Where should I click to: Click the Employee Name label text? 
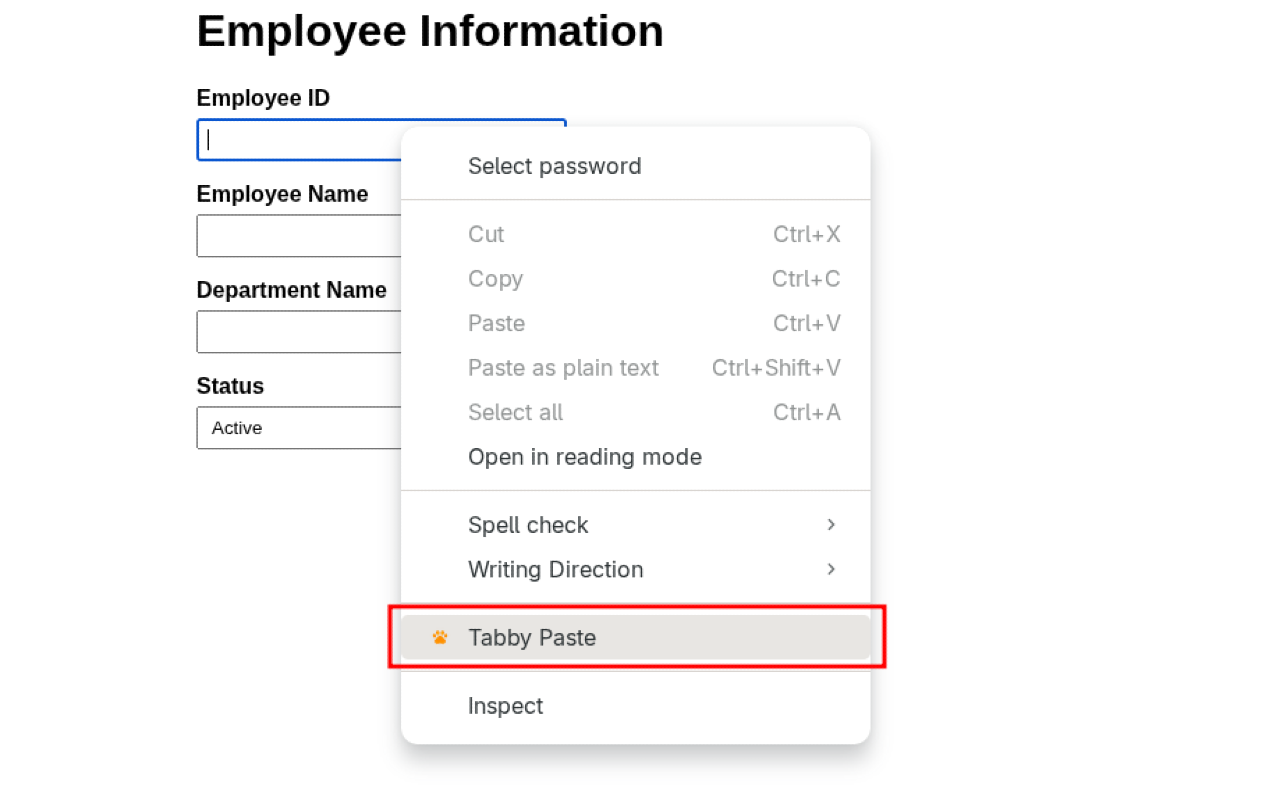coord(282,194)
